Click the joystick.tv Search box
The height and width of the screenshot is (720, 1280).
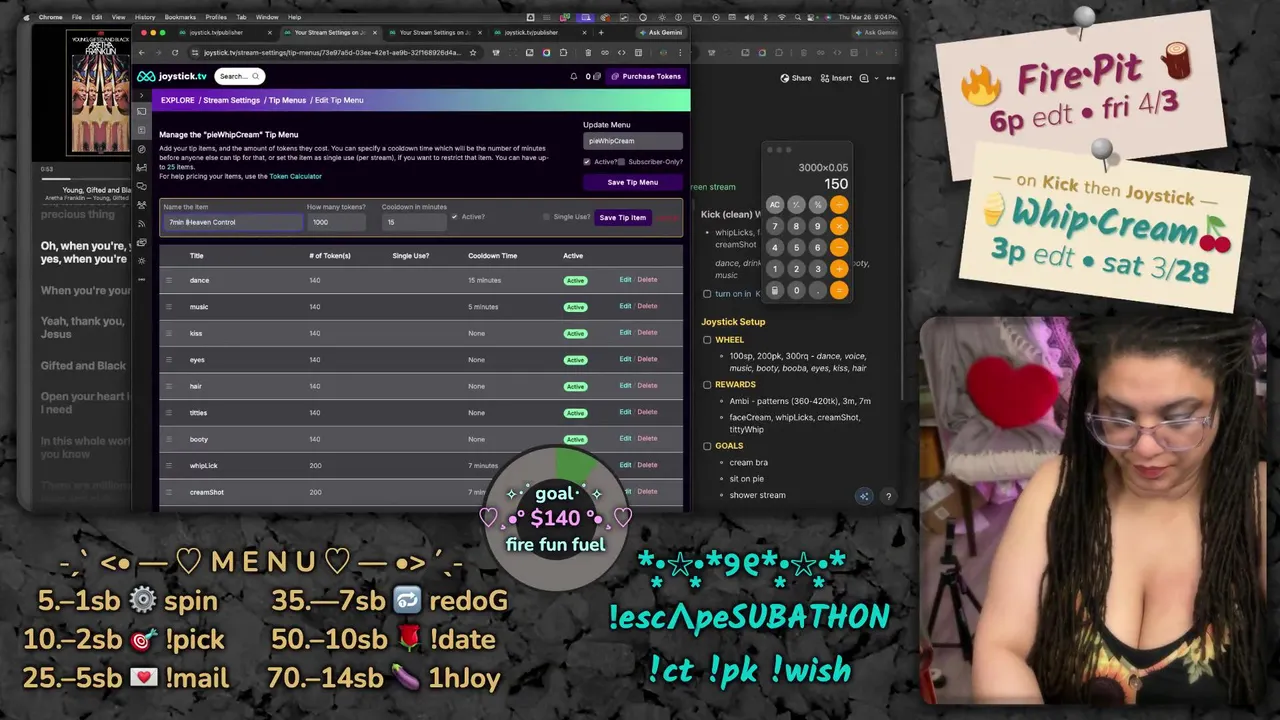[x=239, y=76]
